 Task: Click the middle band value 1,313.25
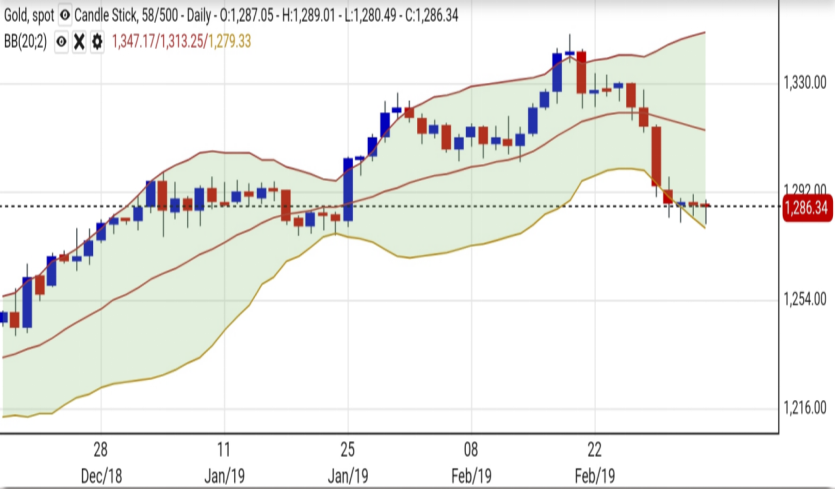[193, 41]
